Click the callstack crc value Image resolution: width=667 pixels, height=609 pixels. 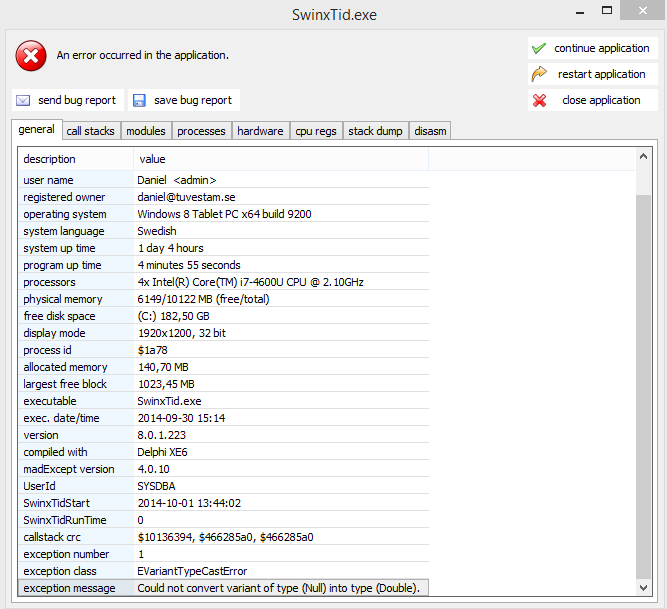pyautogui.click(x=225, y=537)
